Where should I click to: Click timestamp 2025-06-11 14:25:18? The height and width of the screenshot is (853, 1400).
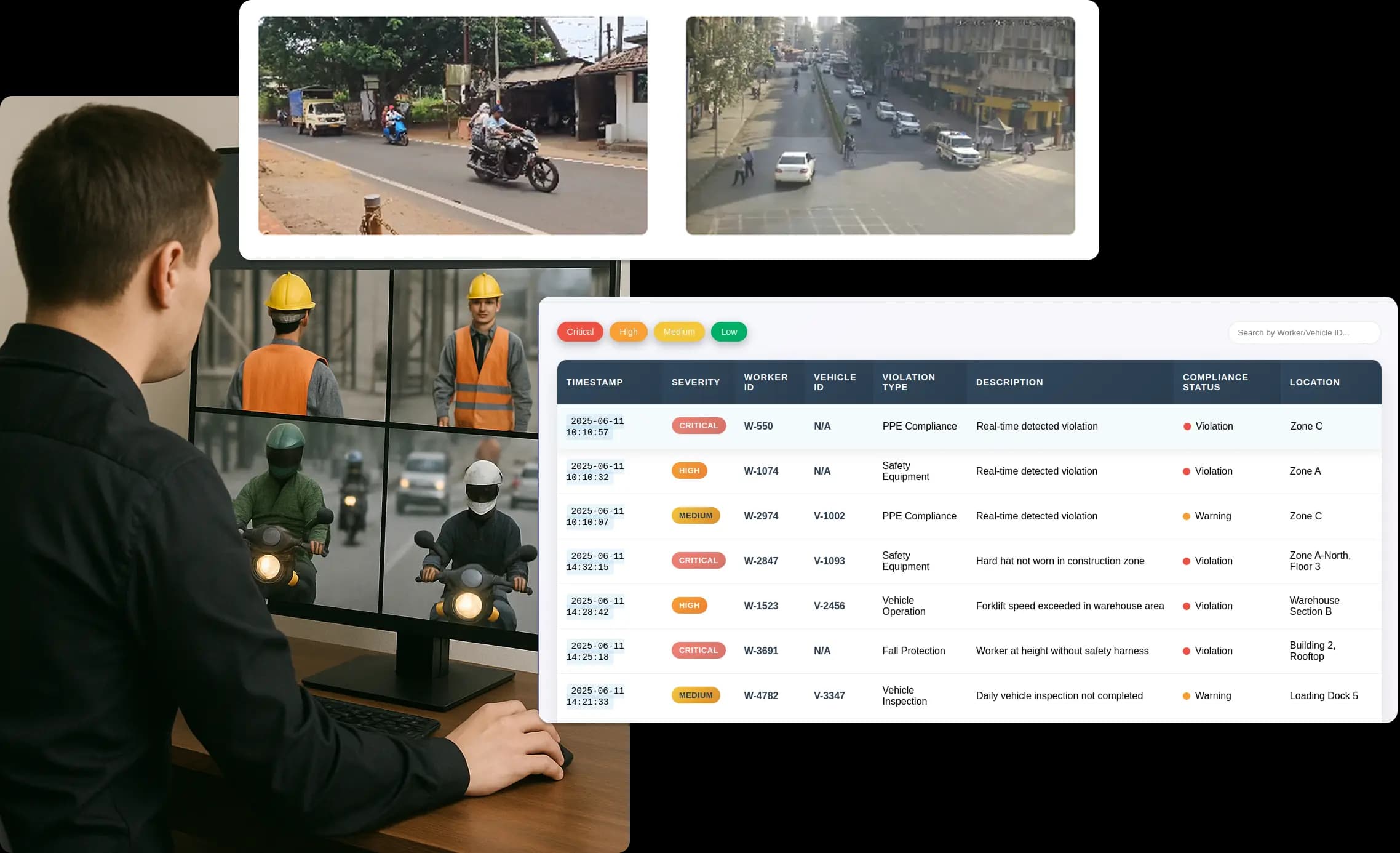click(x=595, y=651)
